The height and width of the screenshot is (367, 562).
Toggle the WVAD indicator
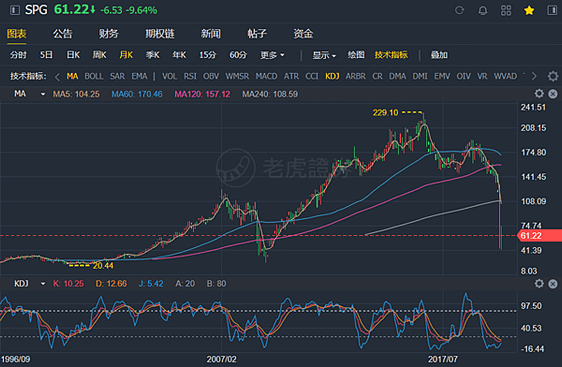coord(505,76)
